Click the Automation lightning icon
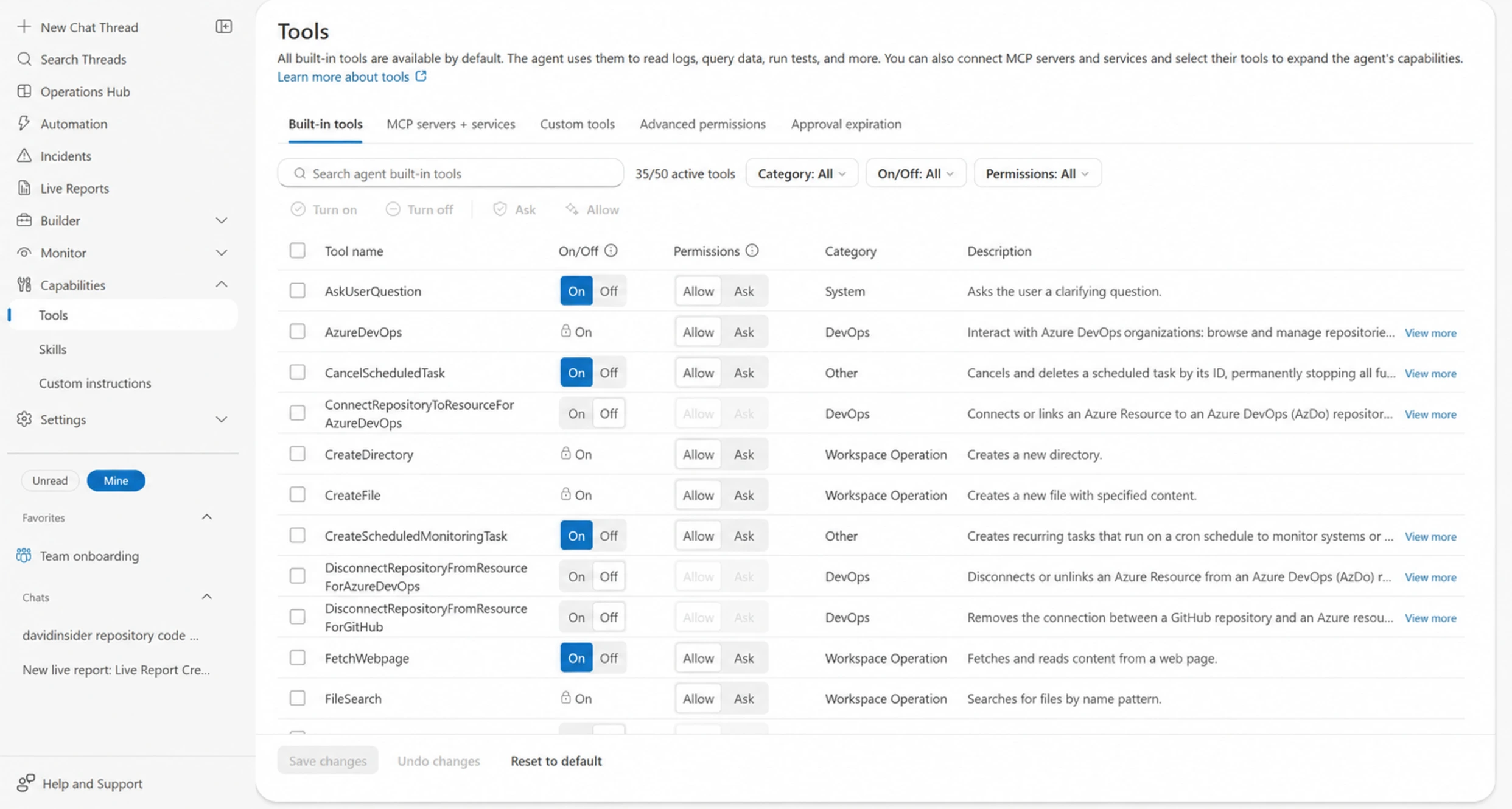Screen dimensions: 1512x809 coord(24,124)
